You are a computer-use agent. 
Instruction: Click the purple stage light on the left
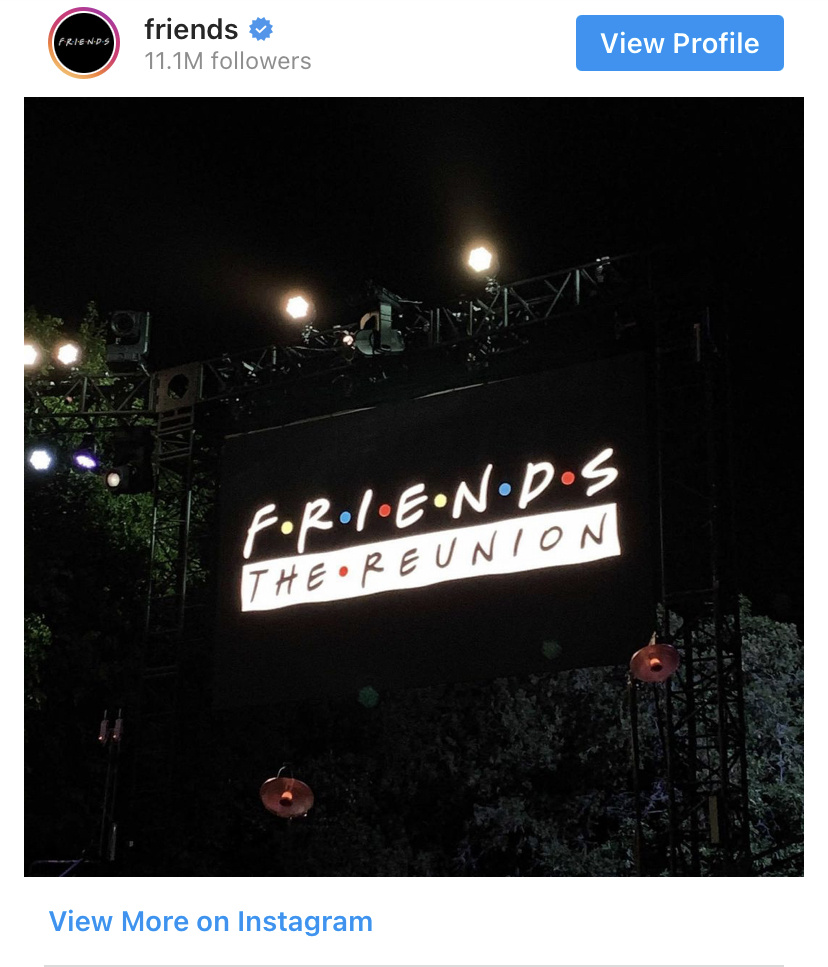[x=85, y=460]
